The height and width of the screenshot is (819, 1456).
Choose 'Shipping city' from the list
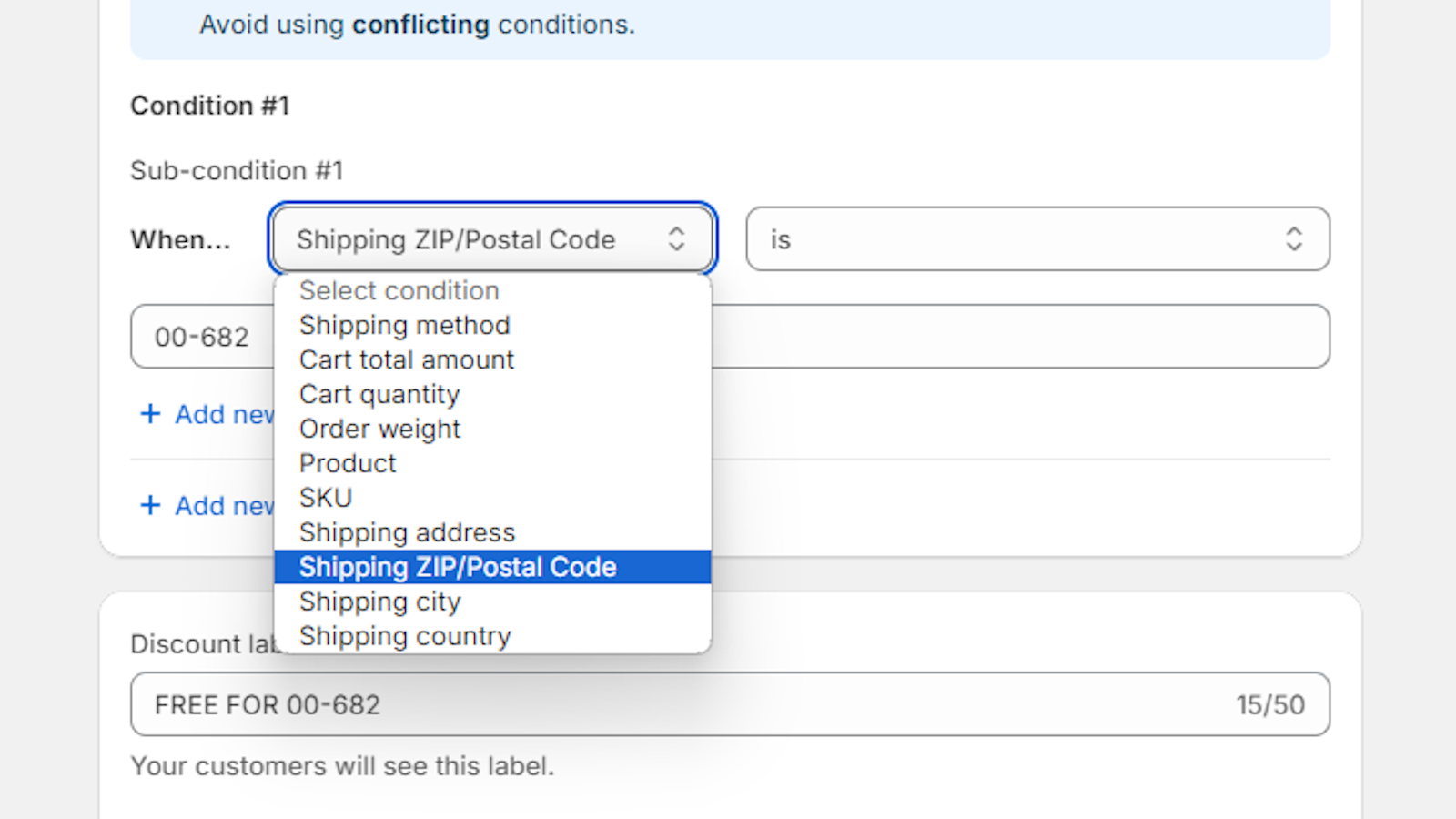(379, 601)
